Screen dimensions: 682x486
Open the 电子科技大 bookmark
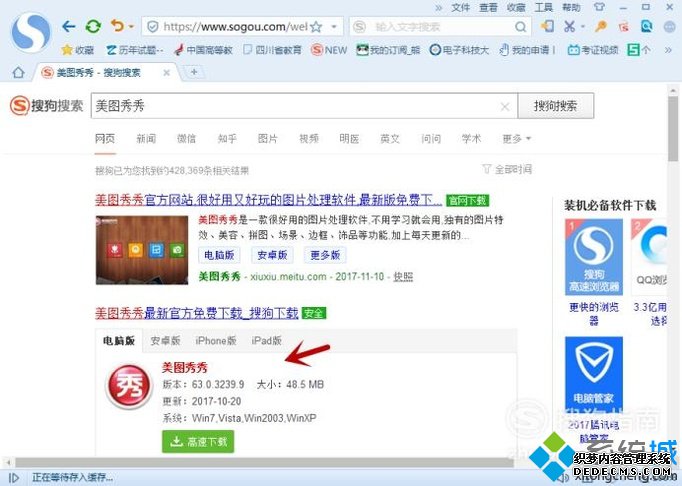pos(459,50)
